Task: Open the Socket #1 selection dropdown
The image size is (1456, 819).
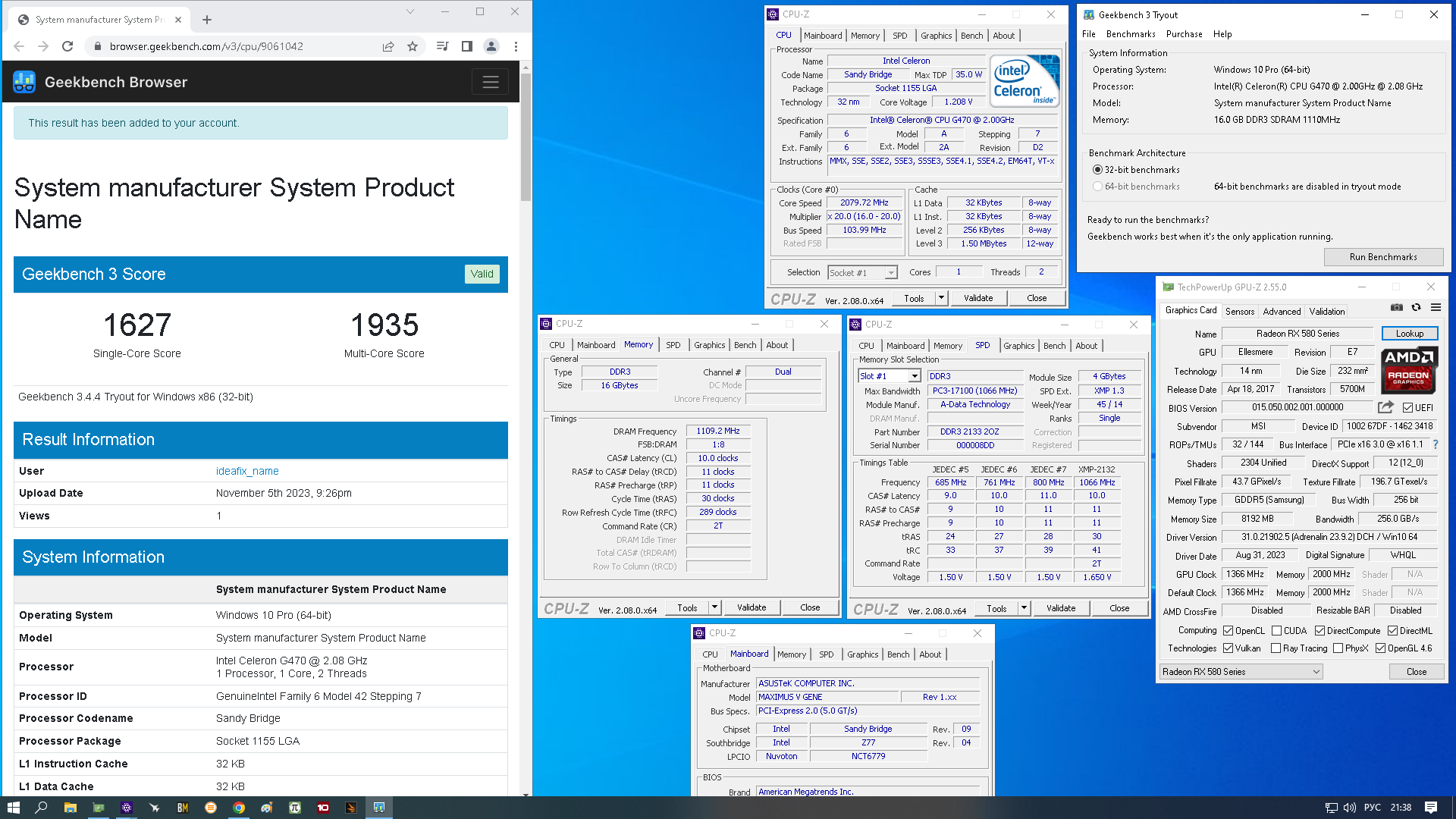Action: click(x=862, y=272)
